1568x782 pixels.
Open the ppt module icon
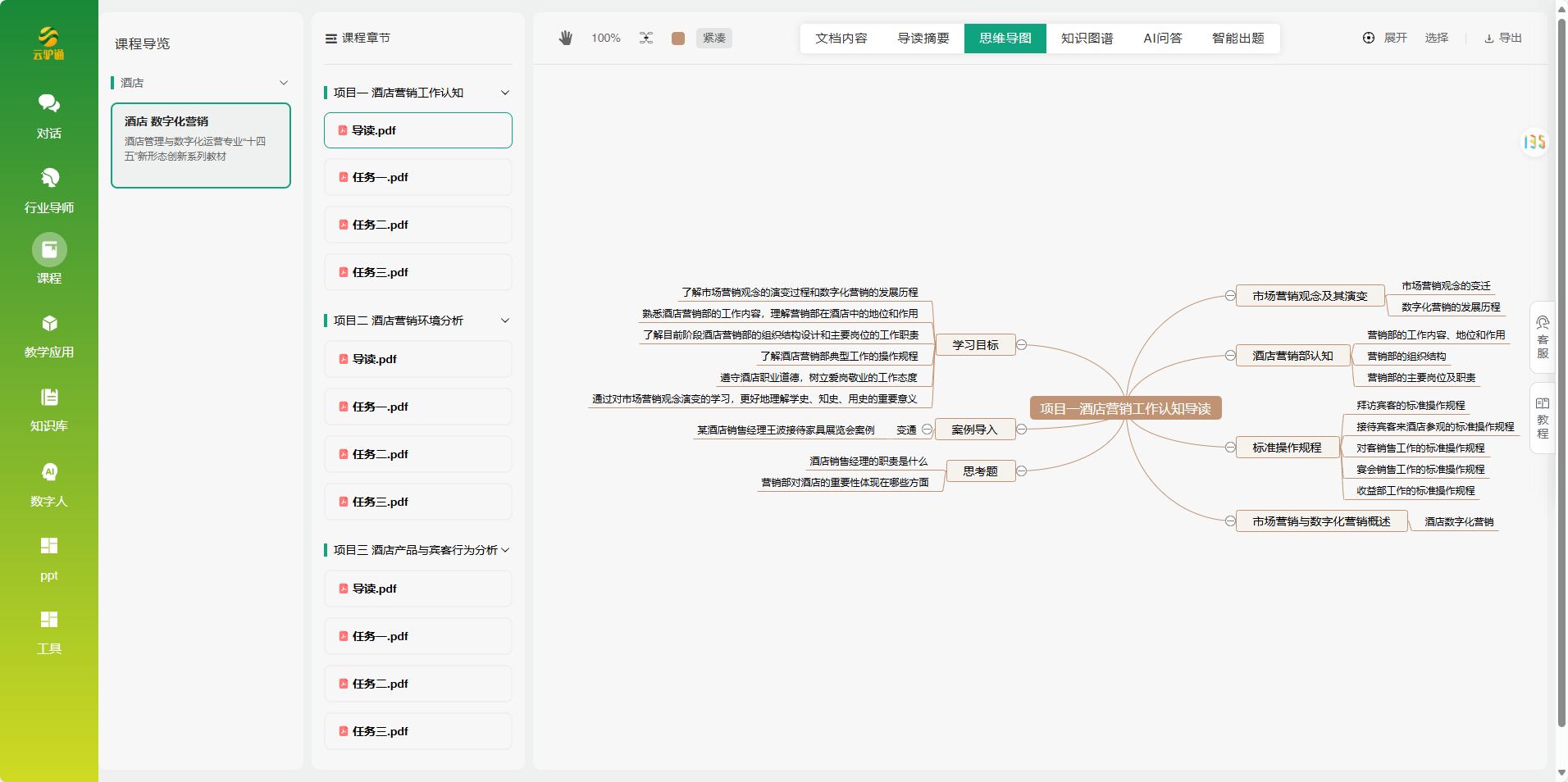(x=49, y=547)
